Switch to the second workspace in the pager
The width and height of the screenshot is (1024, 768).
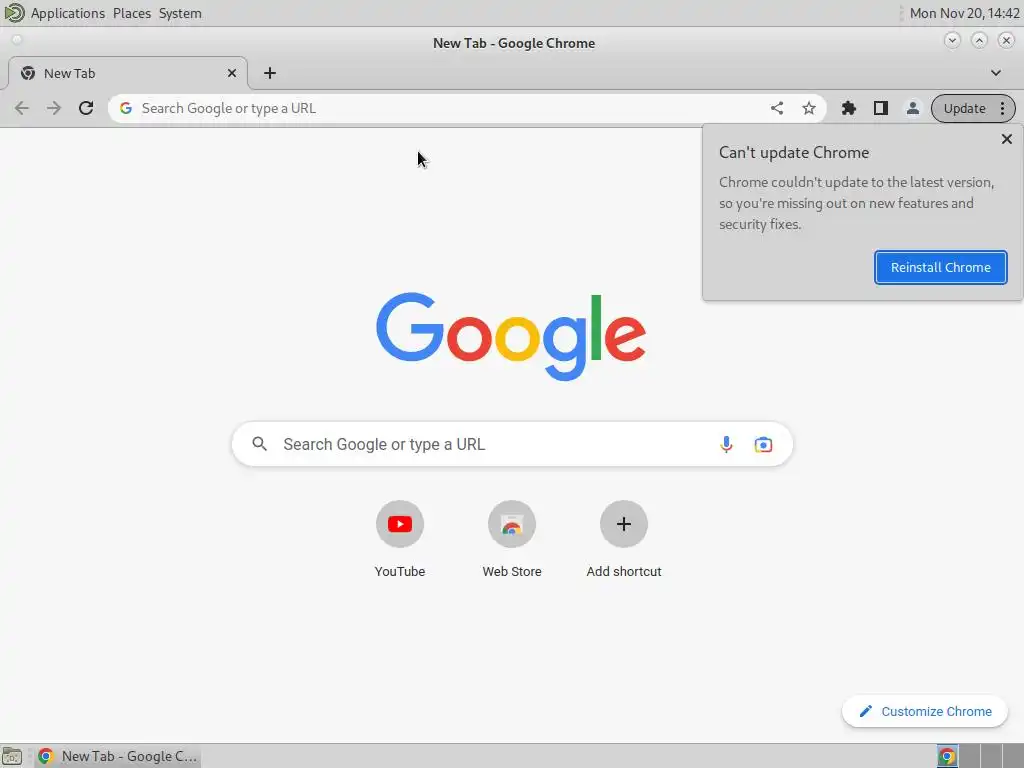(968, 756)
